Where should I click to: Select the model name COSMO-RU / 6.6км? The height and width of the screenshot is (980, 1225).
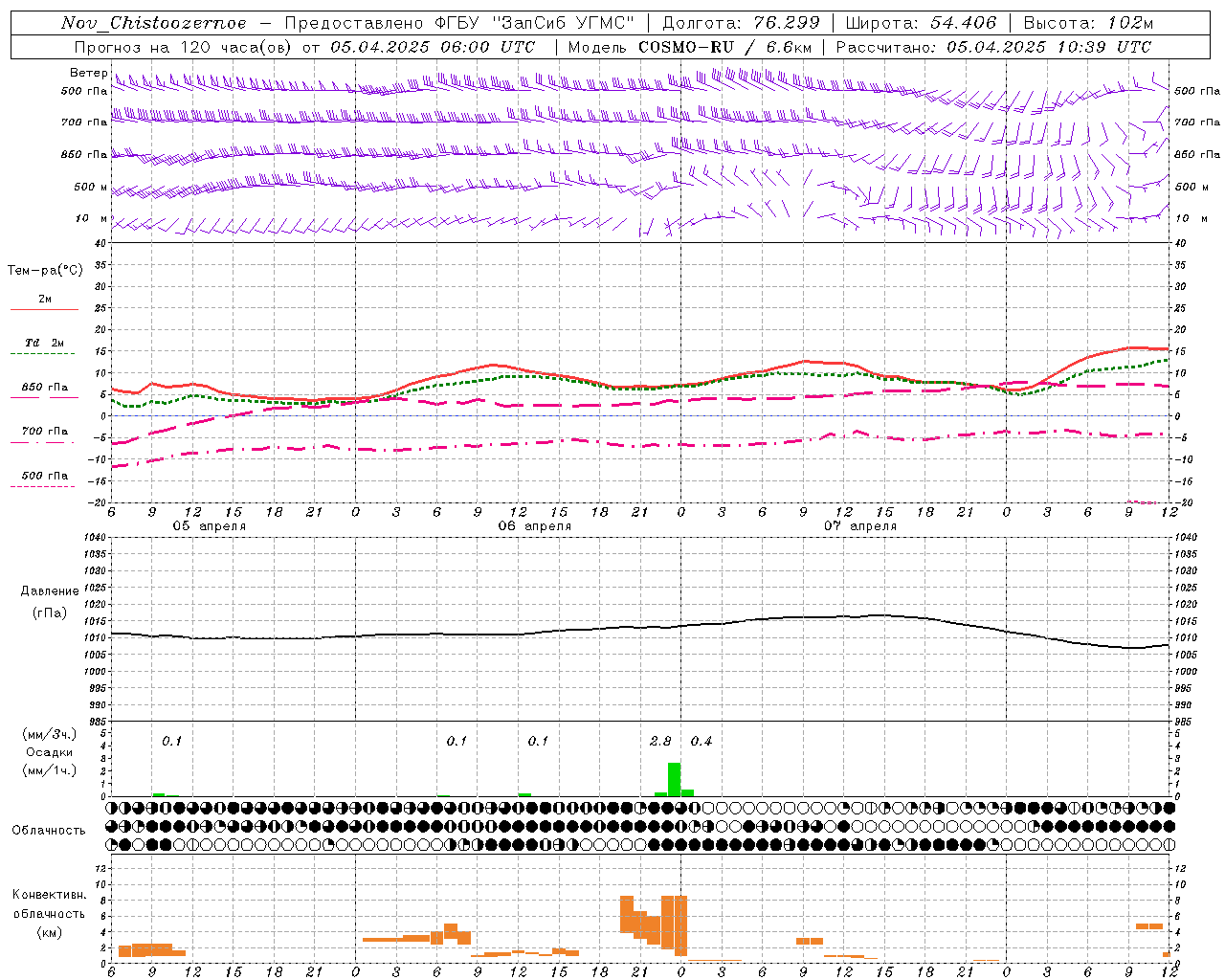coord(726,47)
